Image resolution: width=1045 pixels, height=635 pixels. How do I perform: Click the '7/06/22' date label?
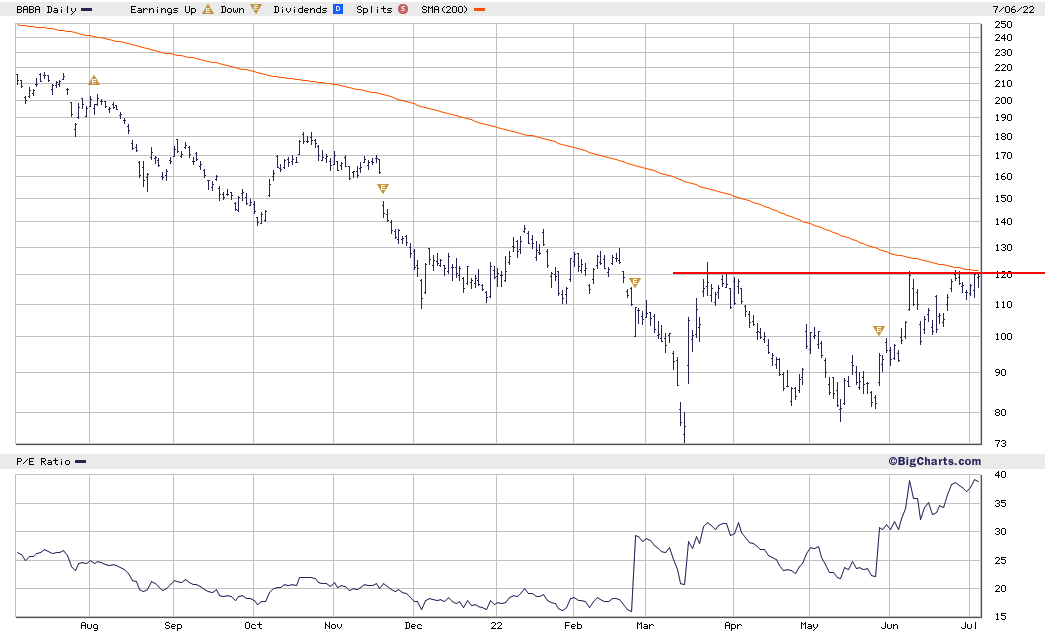pyautogui.click(x=1013, y=10)
